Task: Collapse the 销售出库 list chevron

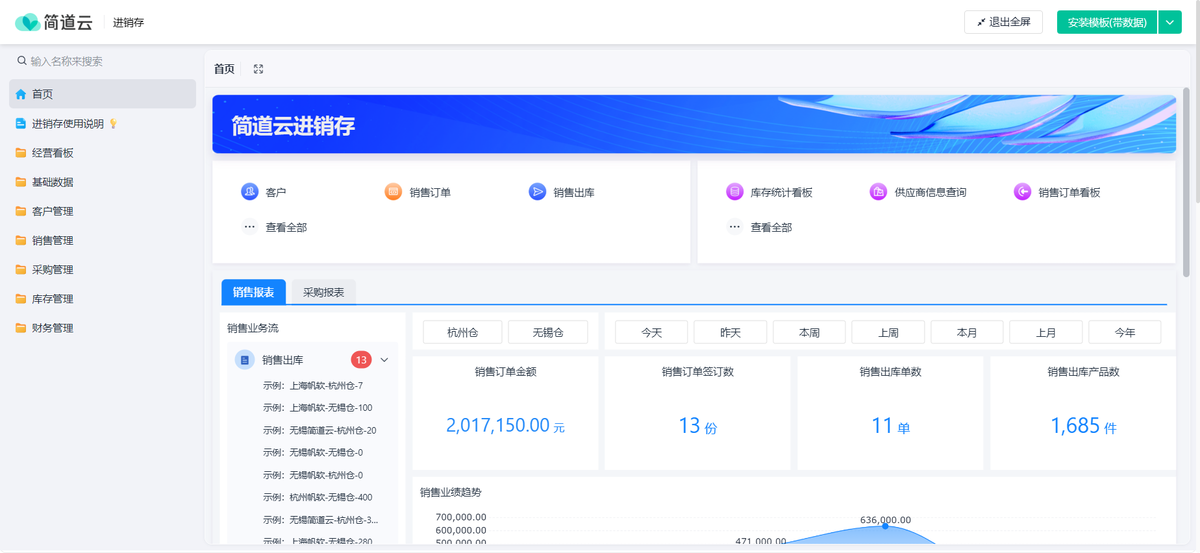Action: coord(384,360)
